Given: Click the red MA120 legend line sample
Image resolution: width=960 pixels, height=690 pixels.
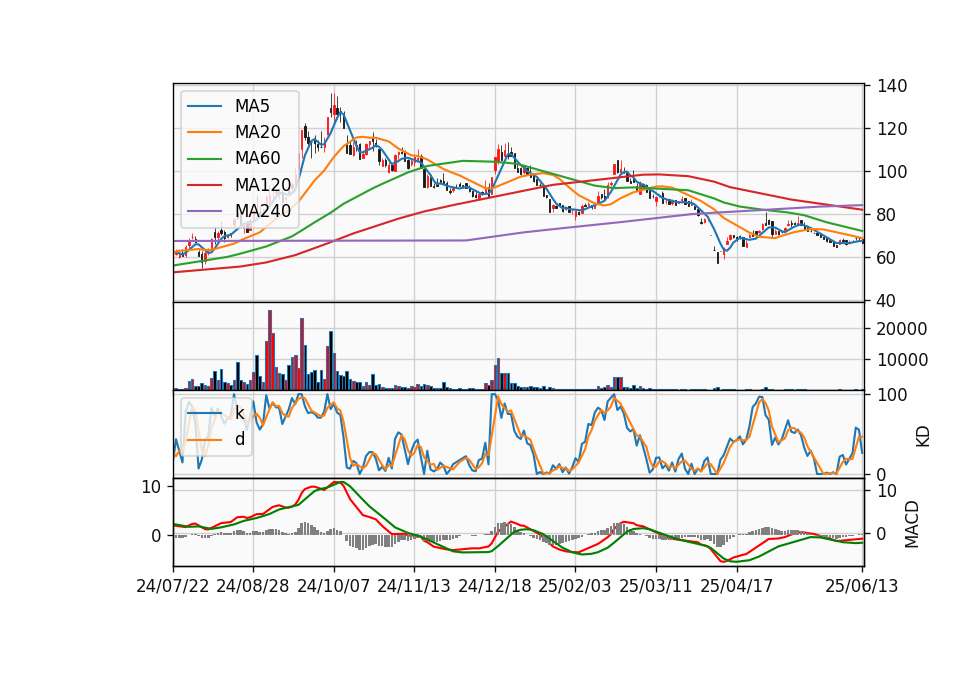Looking at the screenshot, I should coord(204,185).
